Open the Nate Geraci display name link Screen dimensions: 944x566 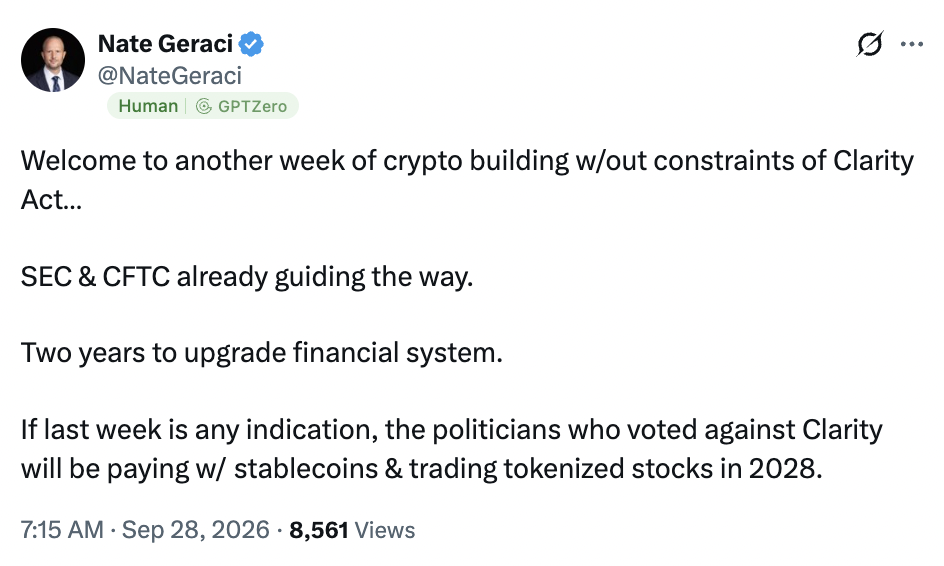pyautogui.click(x=166, y=44)
